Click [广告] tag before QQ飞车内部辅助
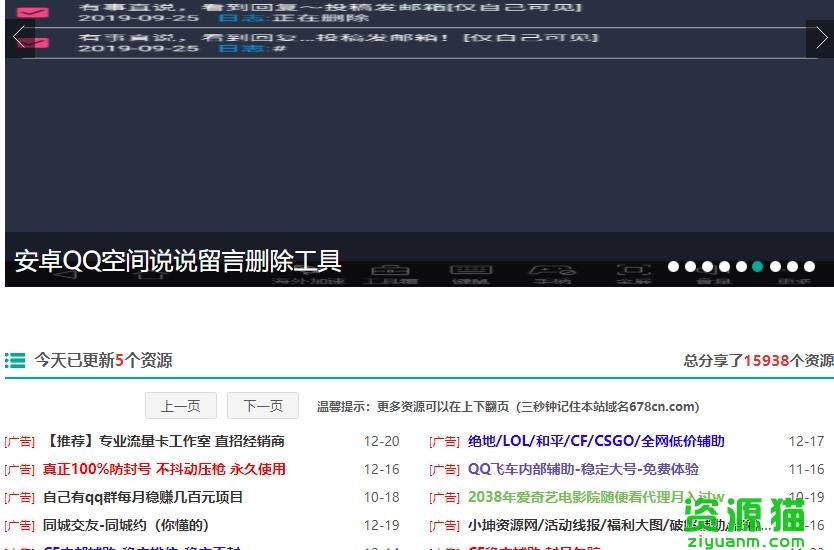The width and height of the screenshot is (834, 550). click(x=445, y=470)
